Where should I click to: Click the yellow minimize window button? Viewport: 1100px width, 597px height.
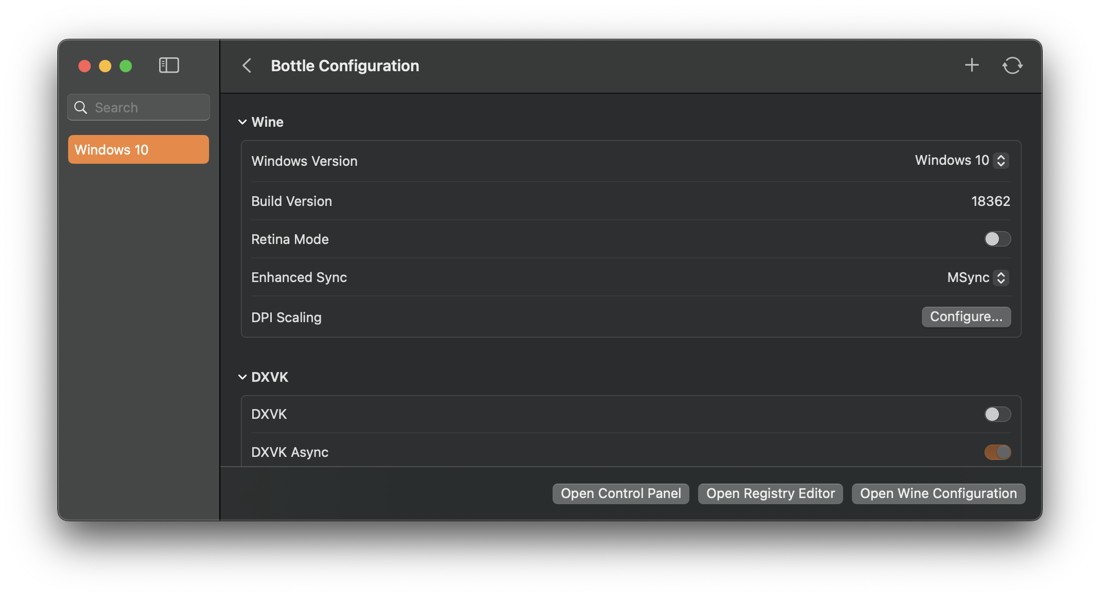click(105, 66)
